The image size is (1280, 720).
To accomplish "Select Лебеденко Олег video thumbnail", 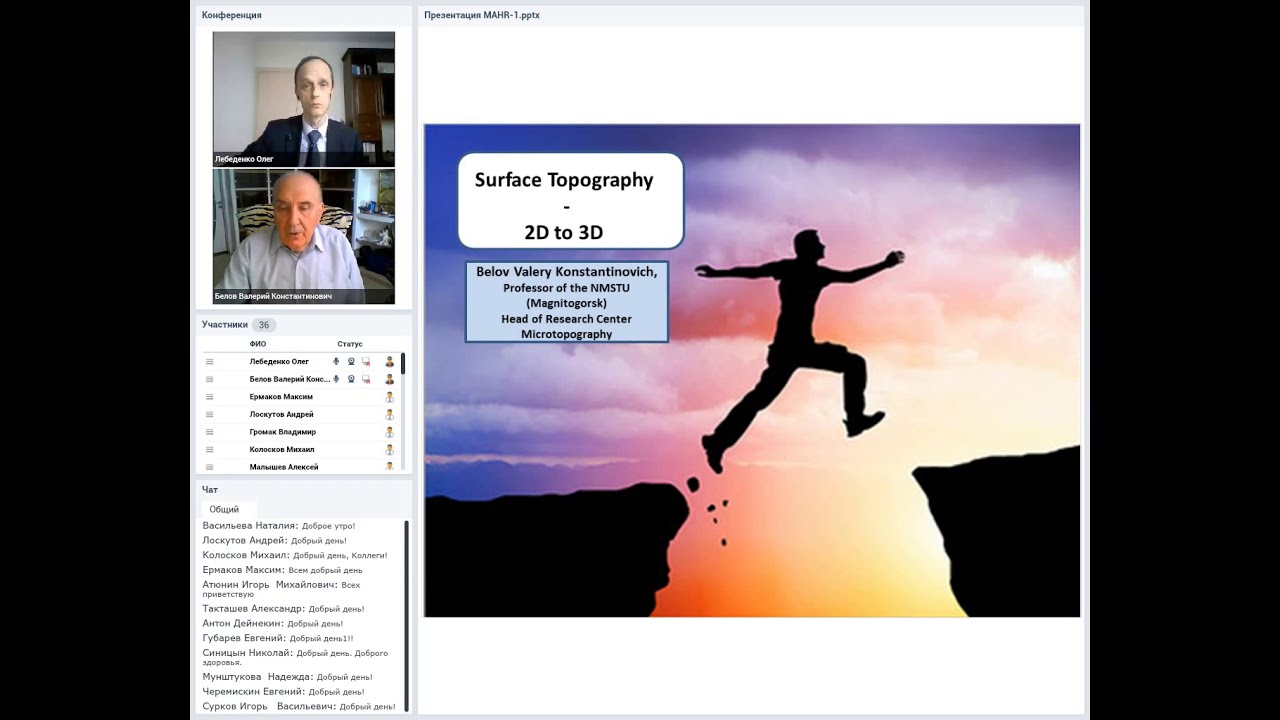I will point(304,99).
